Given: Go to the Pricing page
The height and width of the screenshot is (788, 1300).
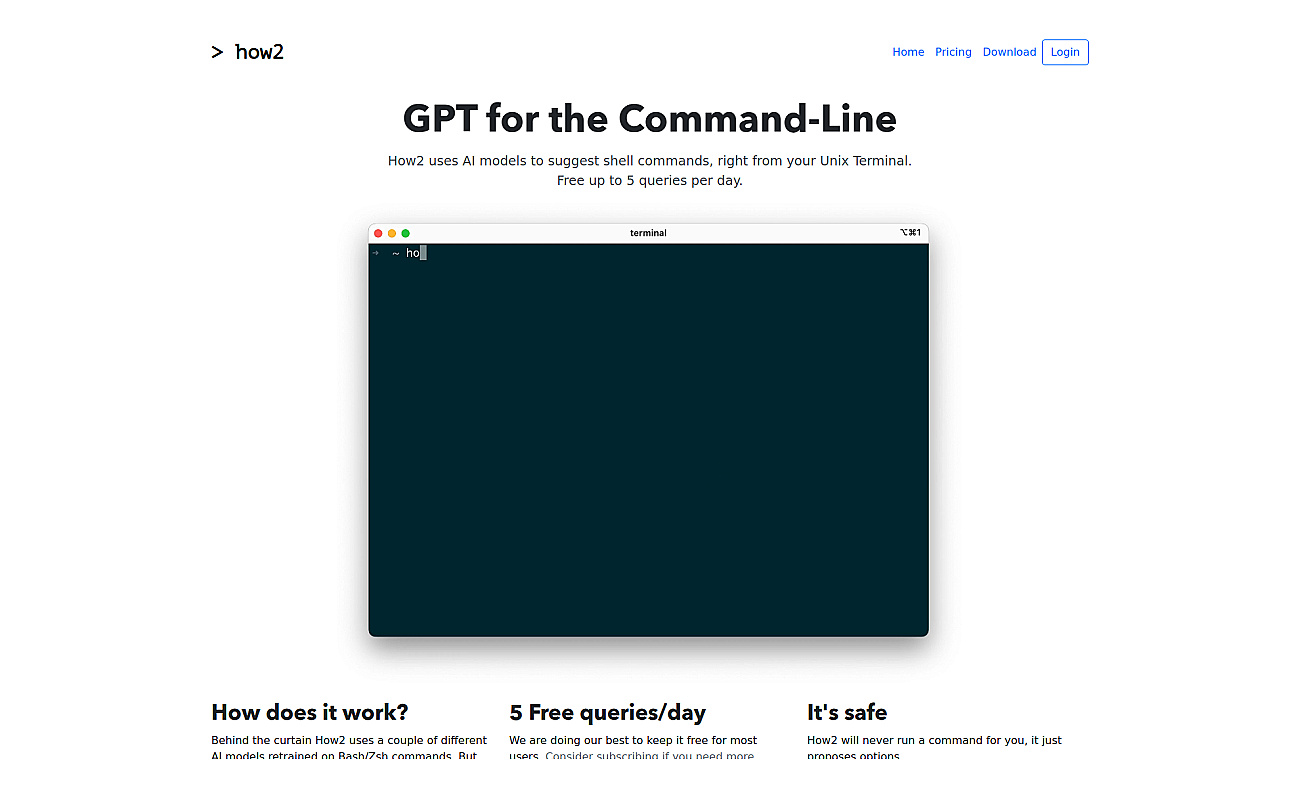Looking at the screenshot, I should [x=953, y=52].
